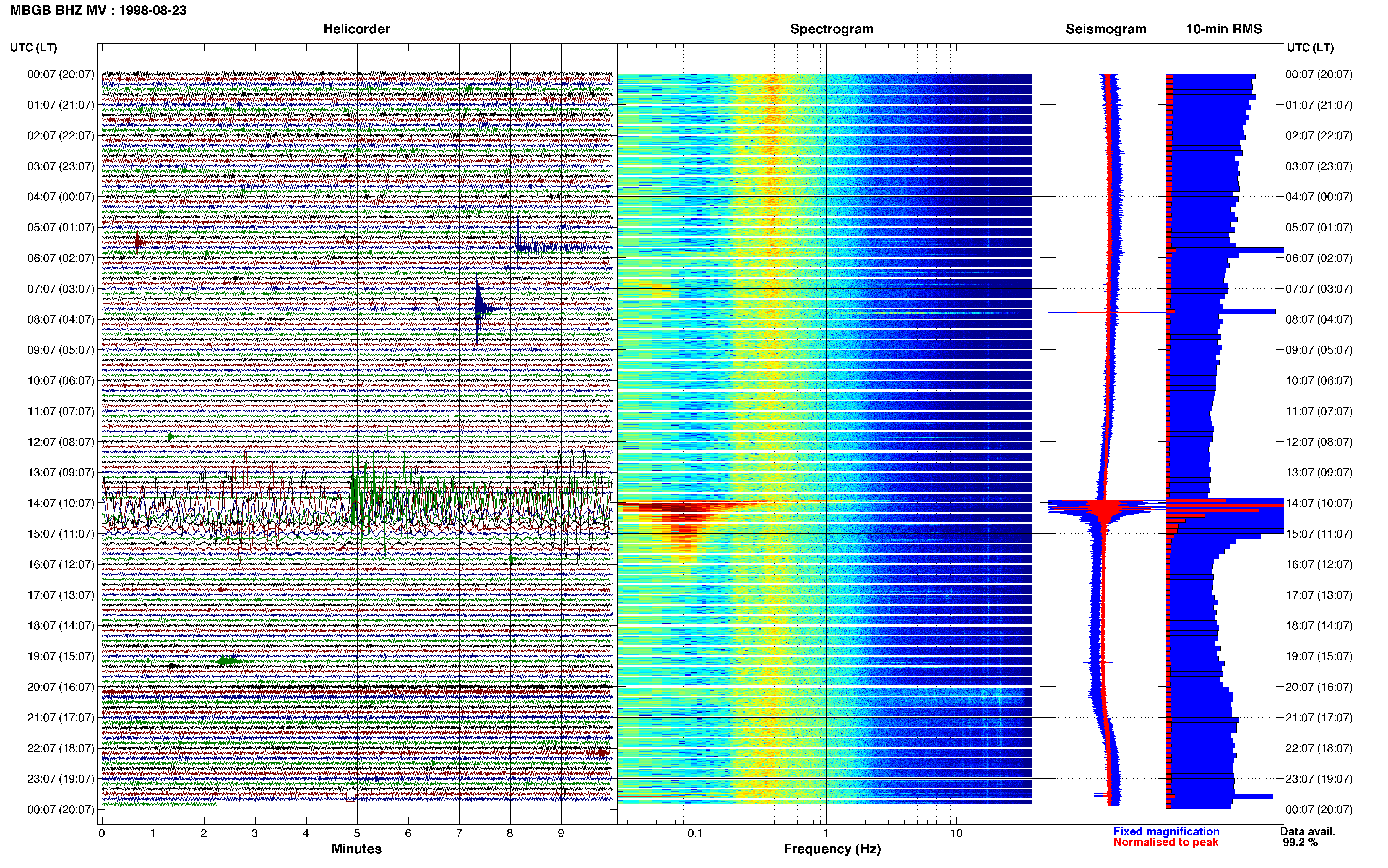
Task: Click the 'UTC (LT)' label beside the Helicorder
Action: (x=33, y=48)
